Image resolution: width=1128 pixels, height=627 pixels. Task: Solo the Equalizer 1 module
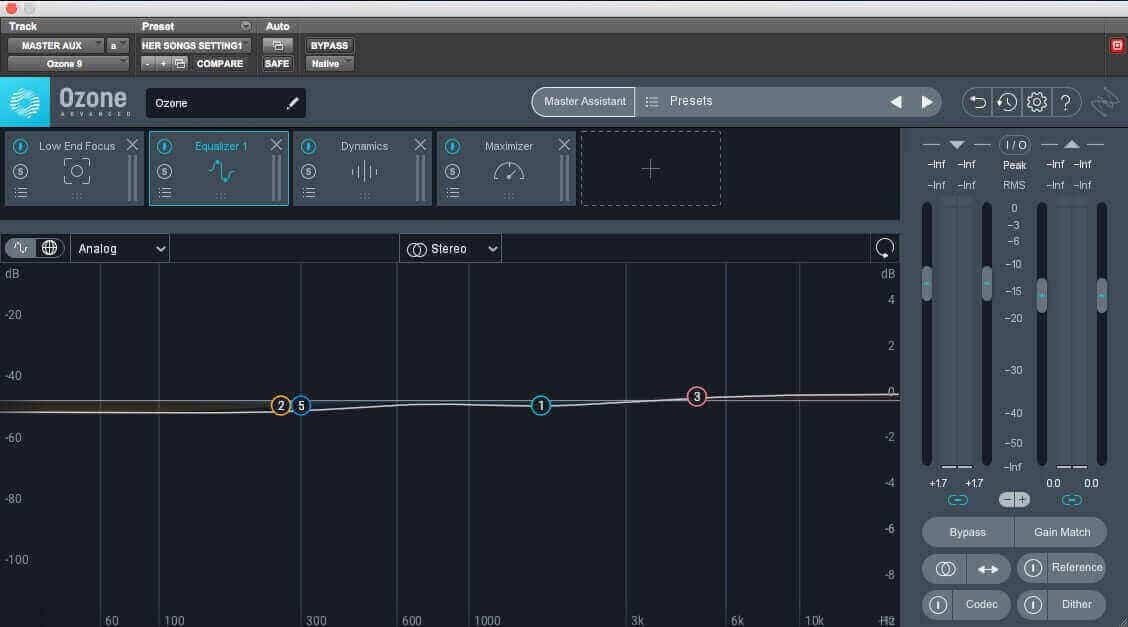coord(165,172)
